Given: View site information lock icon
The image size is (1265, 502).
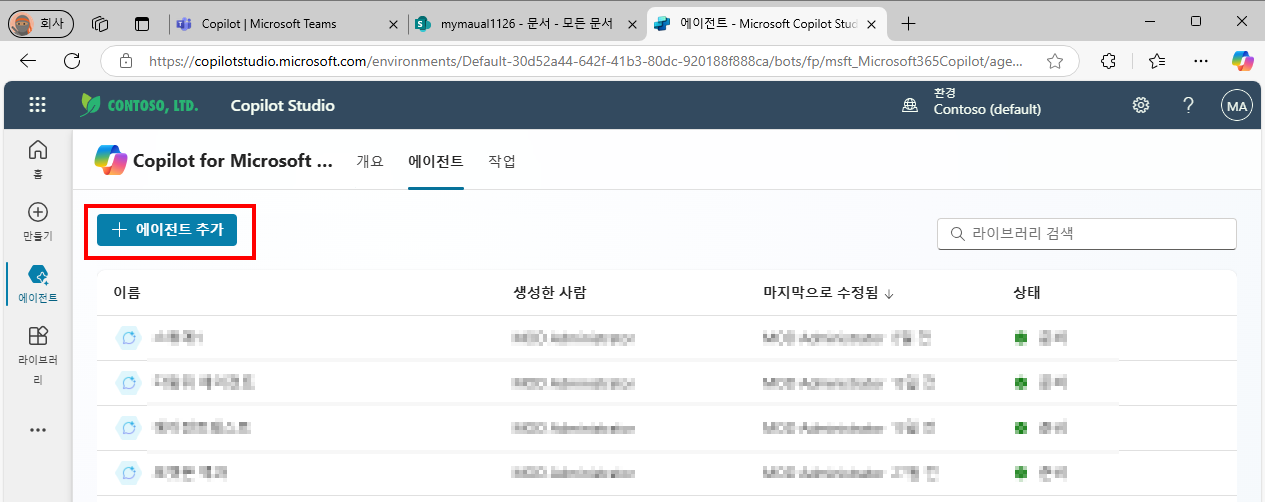Looking at the screenshot, I should pyautogui.click(x=126, y=61).
